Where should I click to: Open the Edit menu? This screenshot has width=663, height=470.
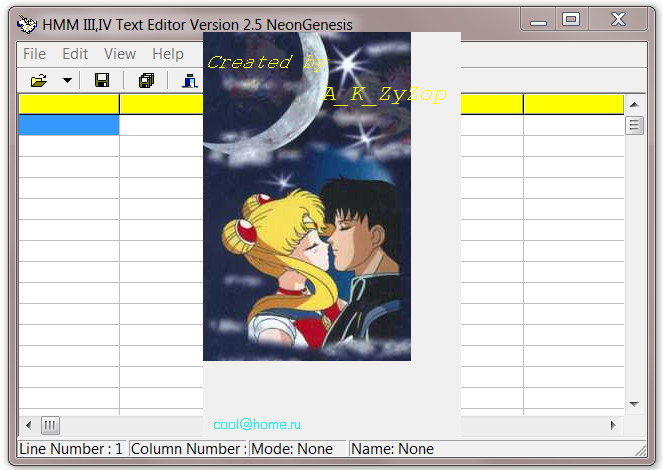pyautogui.click(x=75, y=54)
